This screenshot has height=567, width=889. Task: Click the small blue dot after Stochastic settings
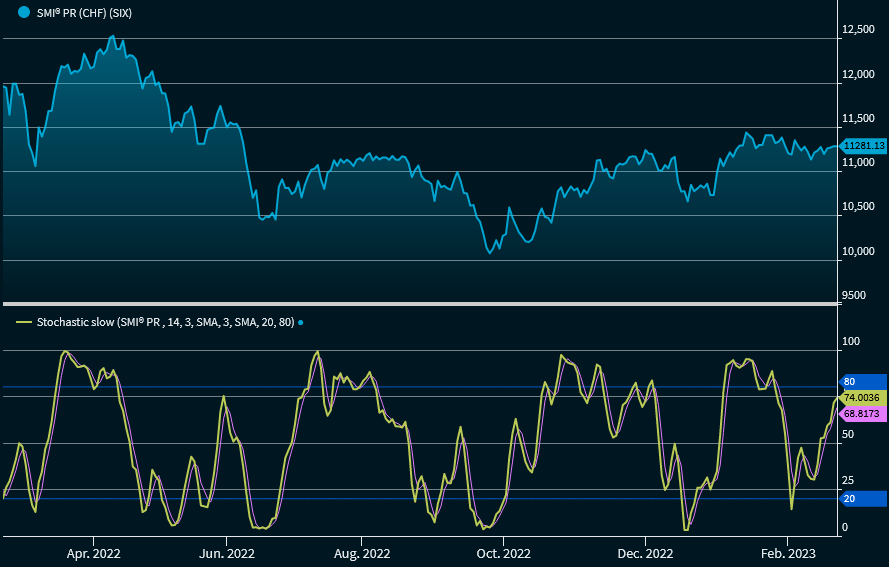[301, 323]
